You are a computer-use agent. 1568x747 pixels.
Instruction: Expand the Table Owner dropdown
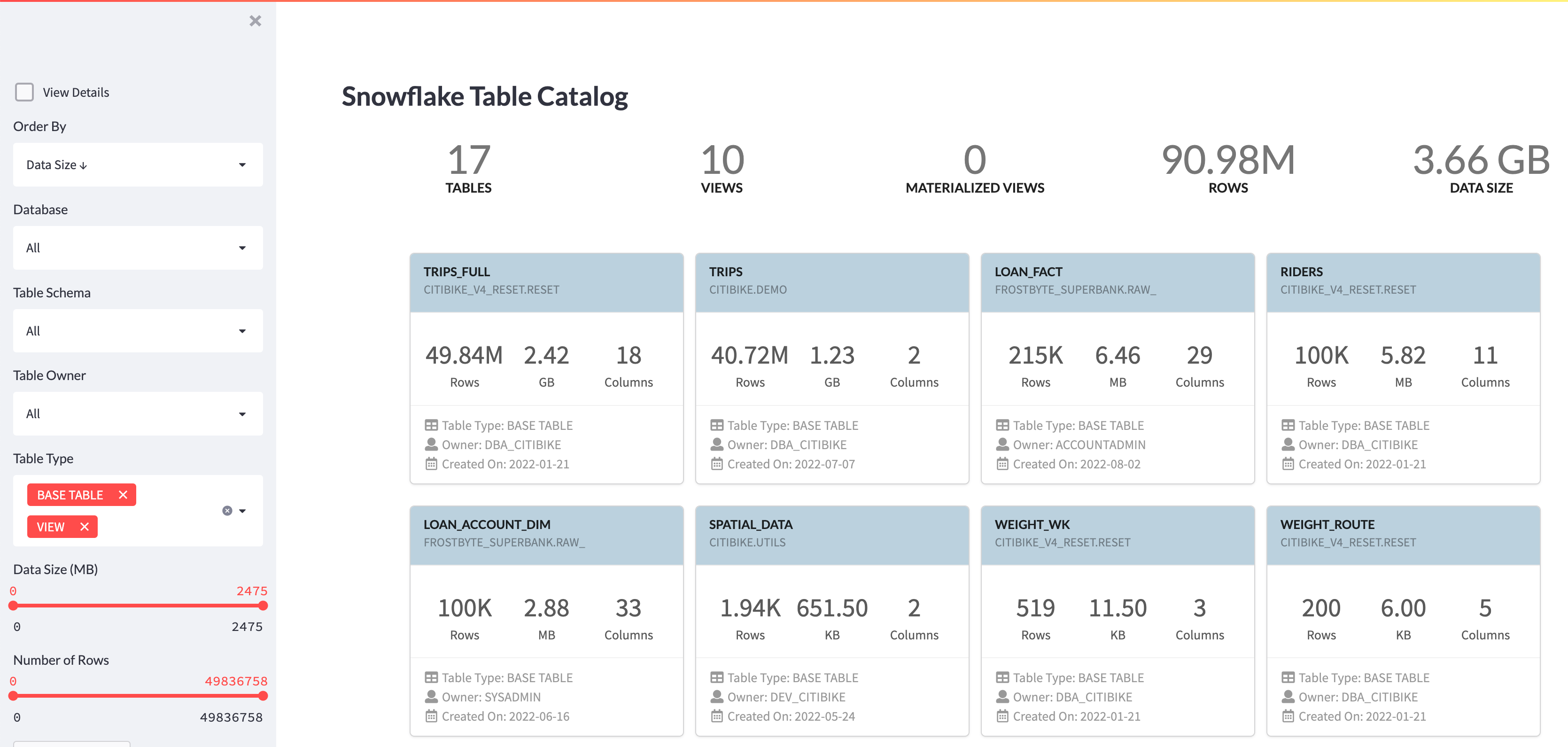pos(138,413)
